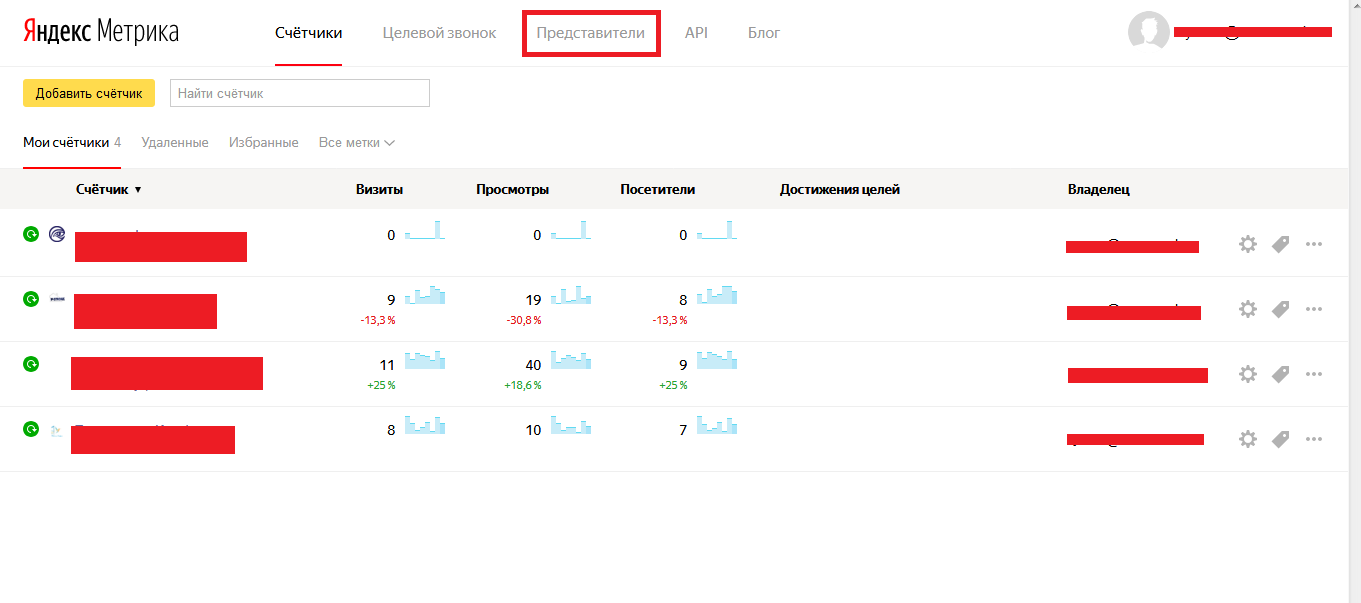Go to the API section
Screen dimensions: 1361x603
(696, 33)
